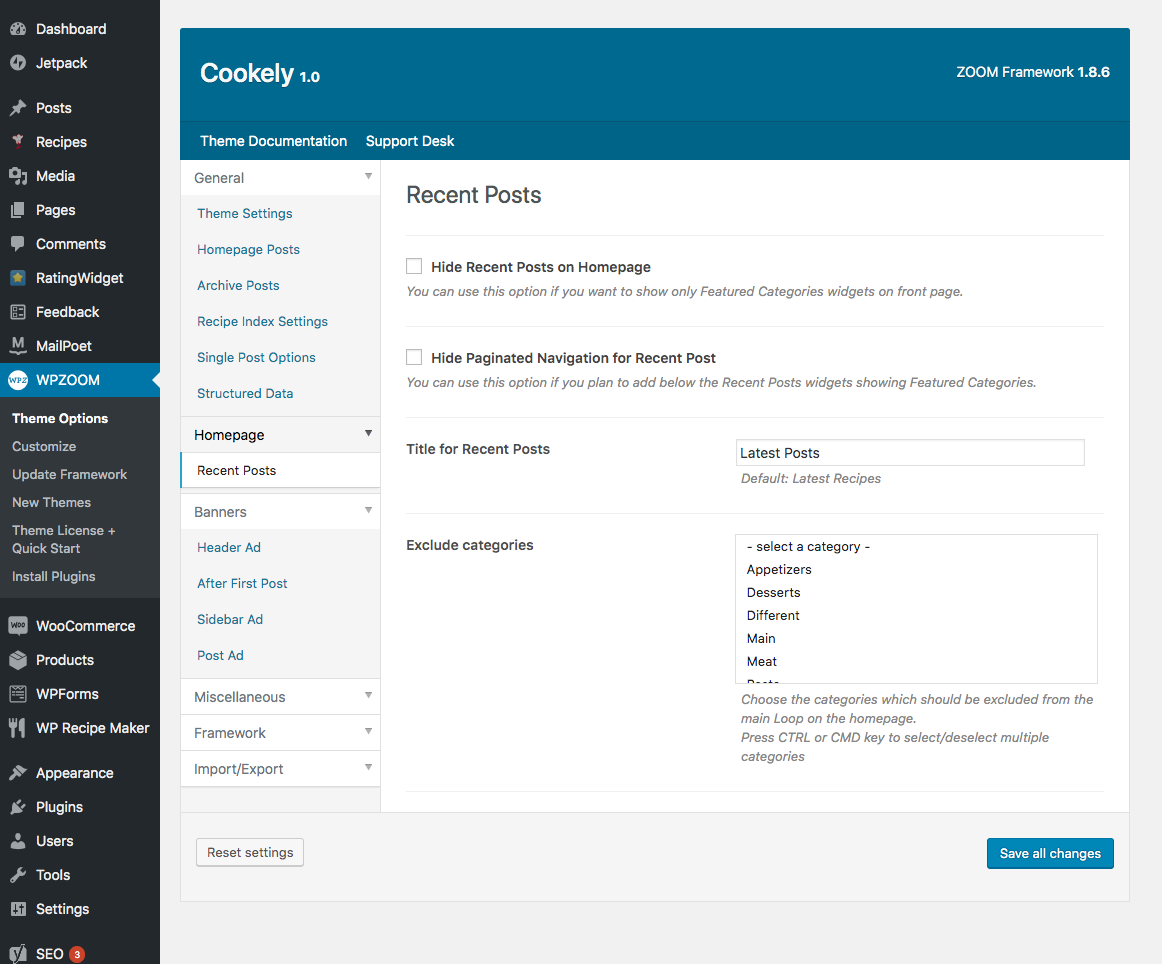This screenshot has height=964, width=1162.
Task: Click the Posts pushpin icon
Action: 18,108
